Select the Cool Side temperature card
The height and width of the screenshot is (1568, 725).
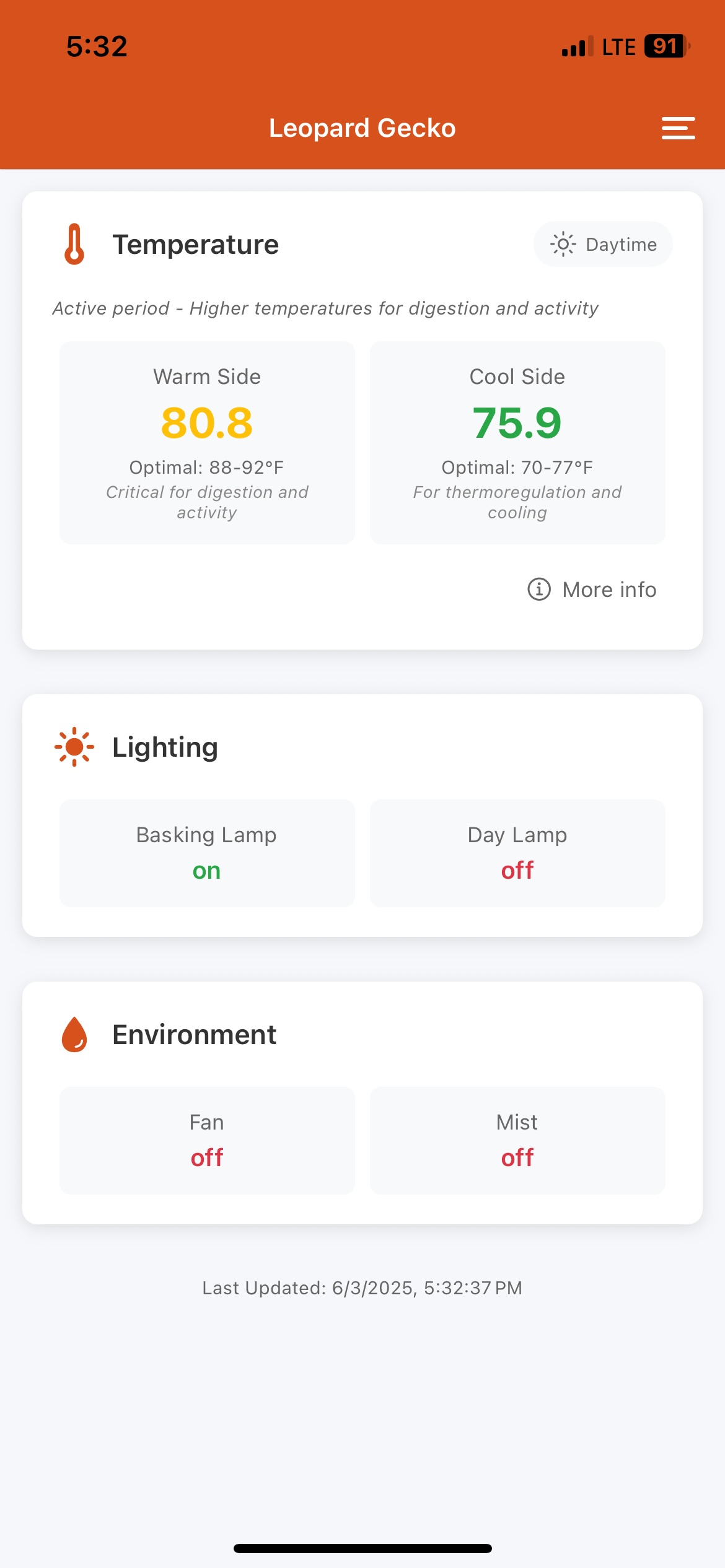coord(517,442)
